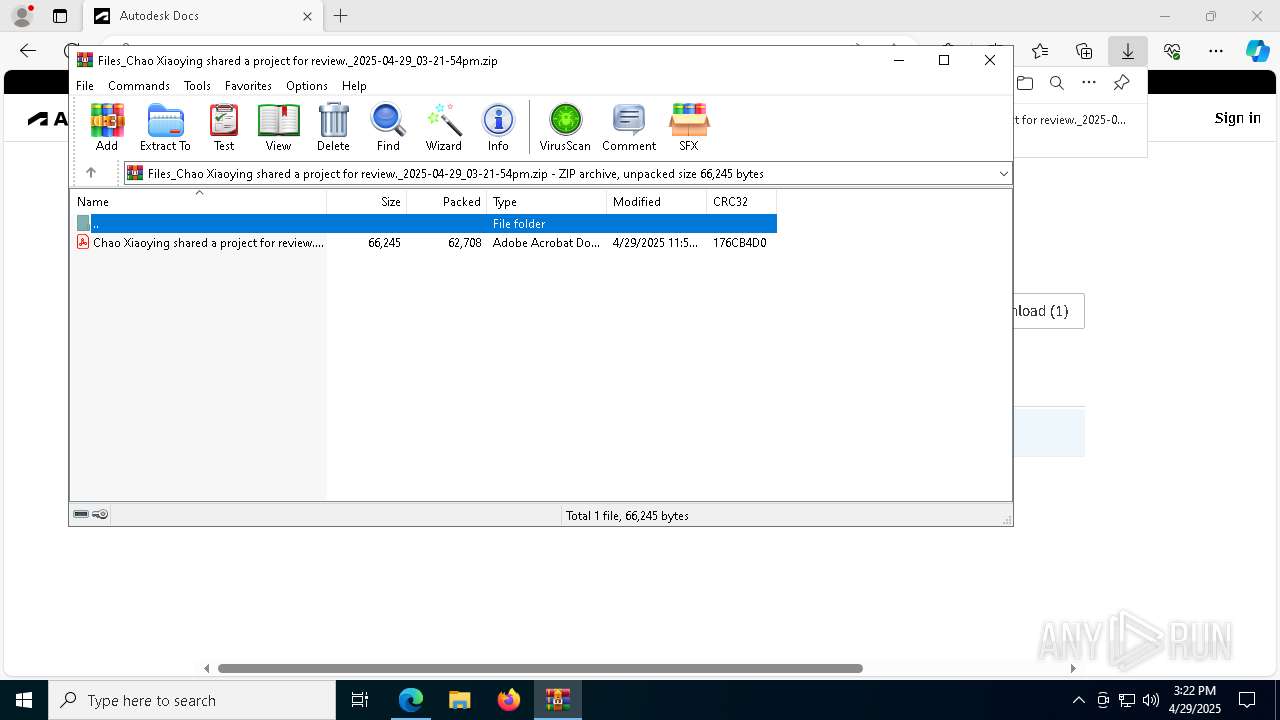
Task: Open a new browser tab
Action: coord(341,16)
